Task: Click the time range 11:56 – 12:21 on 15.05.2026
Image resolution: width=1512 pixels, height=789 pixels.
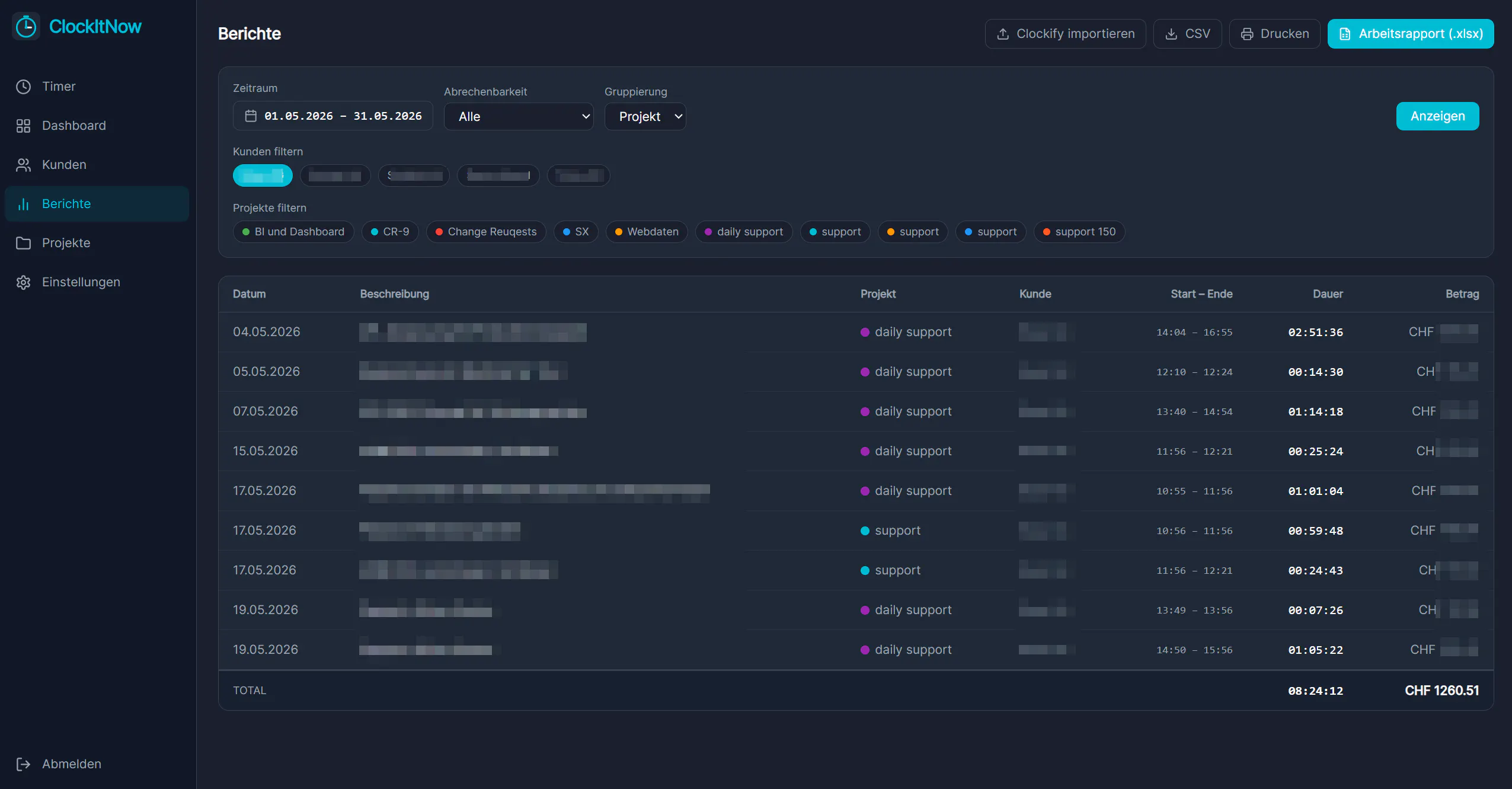Action: (x=1194, y=452)
